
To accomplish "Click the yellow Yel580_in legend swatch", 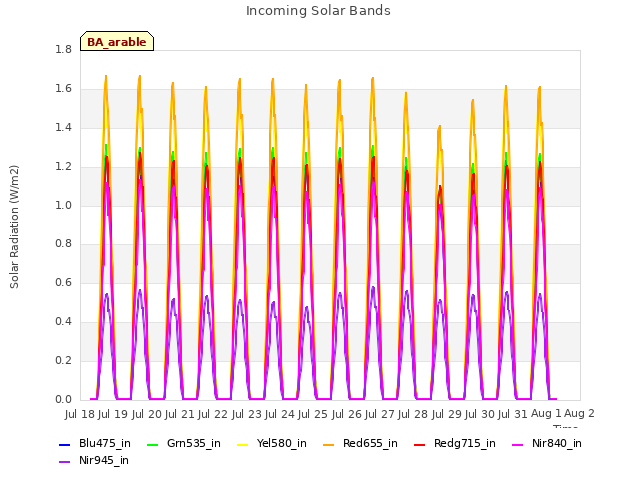I will [242, 444].
